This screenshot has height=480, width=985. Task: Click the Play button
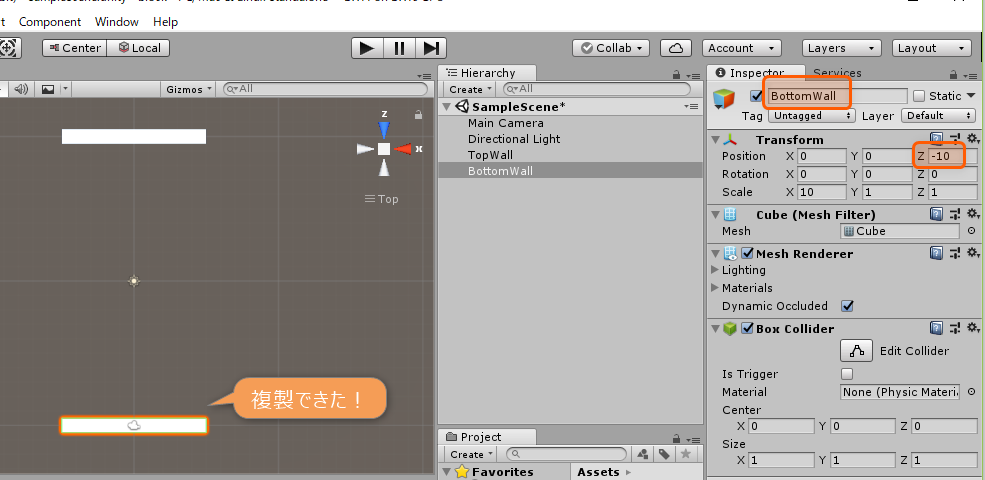point(367,48)
